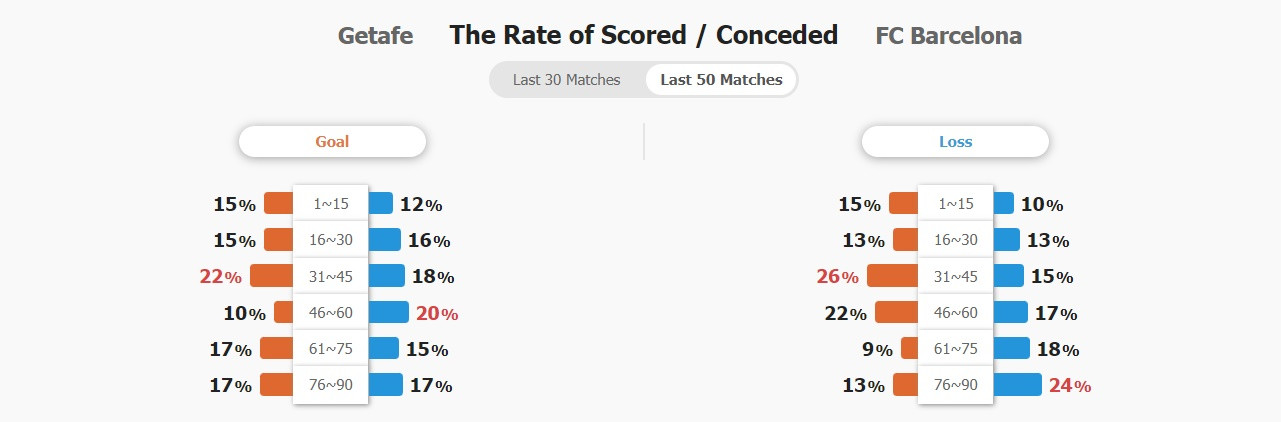This screenshot has width=1281, height=422.
Task: Click the orange 9% Loss bar
Action: click(x=909, y=348)
